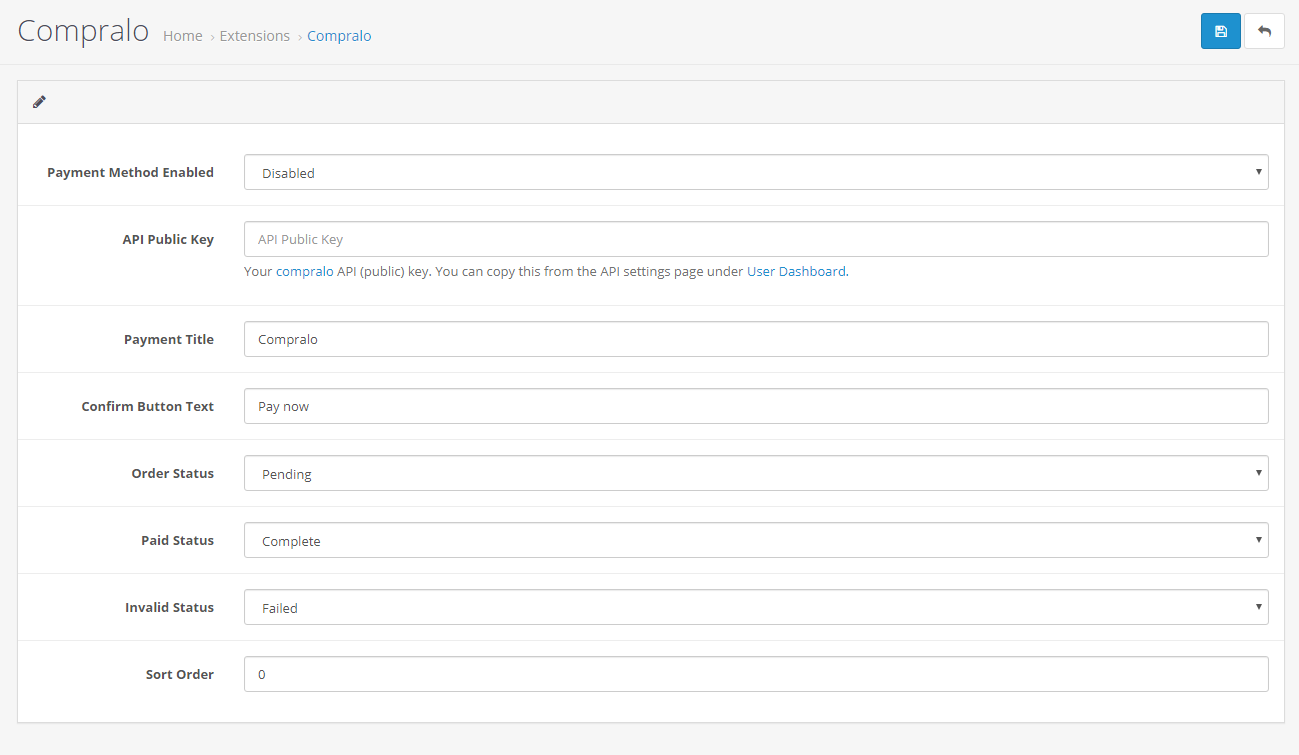Open the Payment Method Enabled dropdown

pos(756,172)
